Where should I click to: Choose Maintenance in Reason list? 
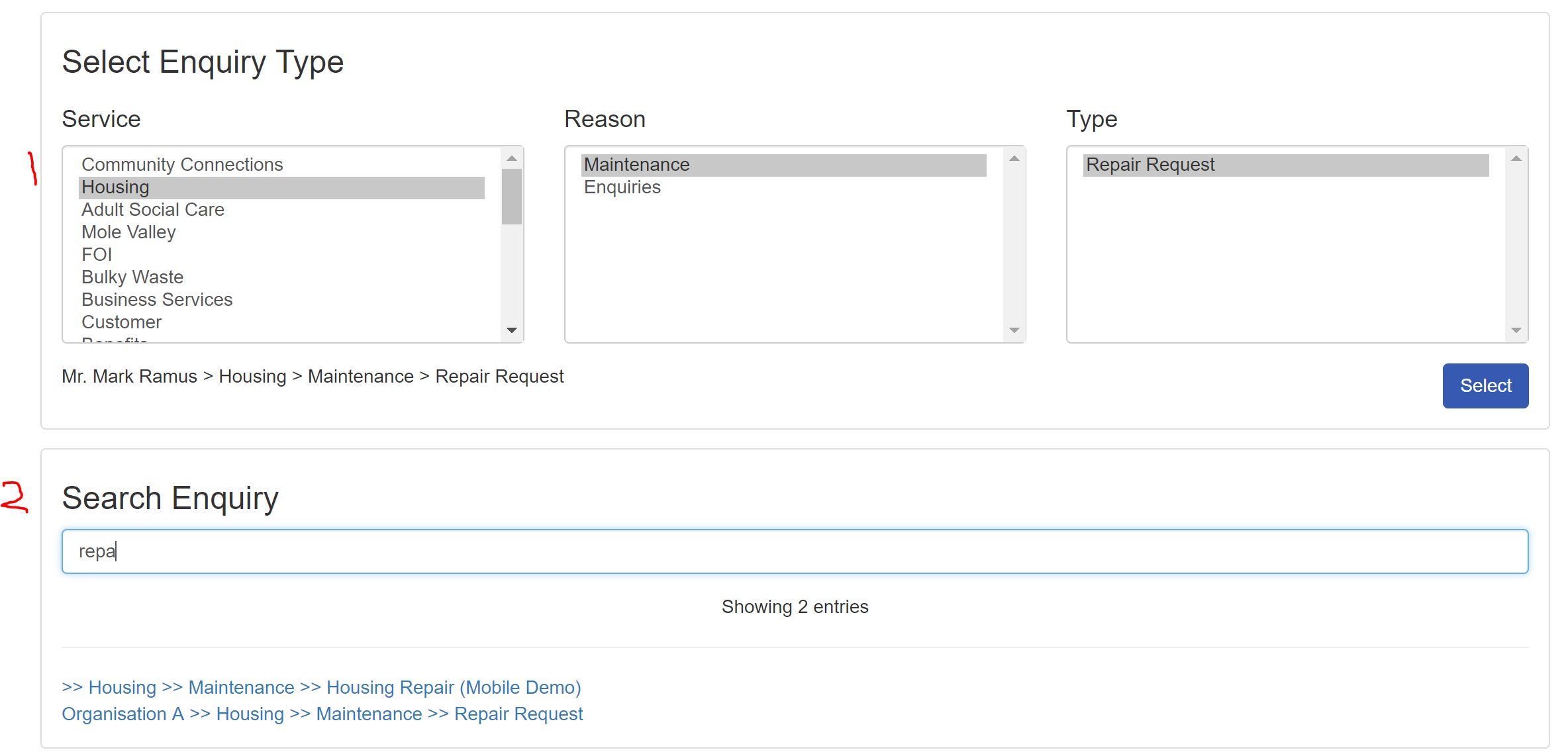pos(636,165)
